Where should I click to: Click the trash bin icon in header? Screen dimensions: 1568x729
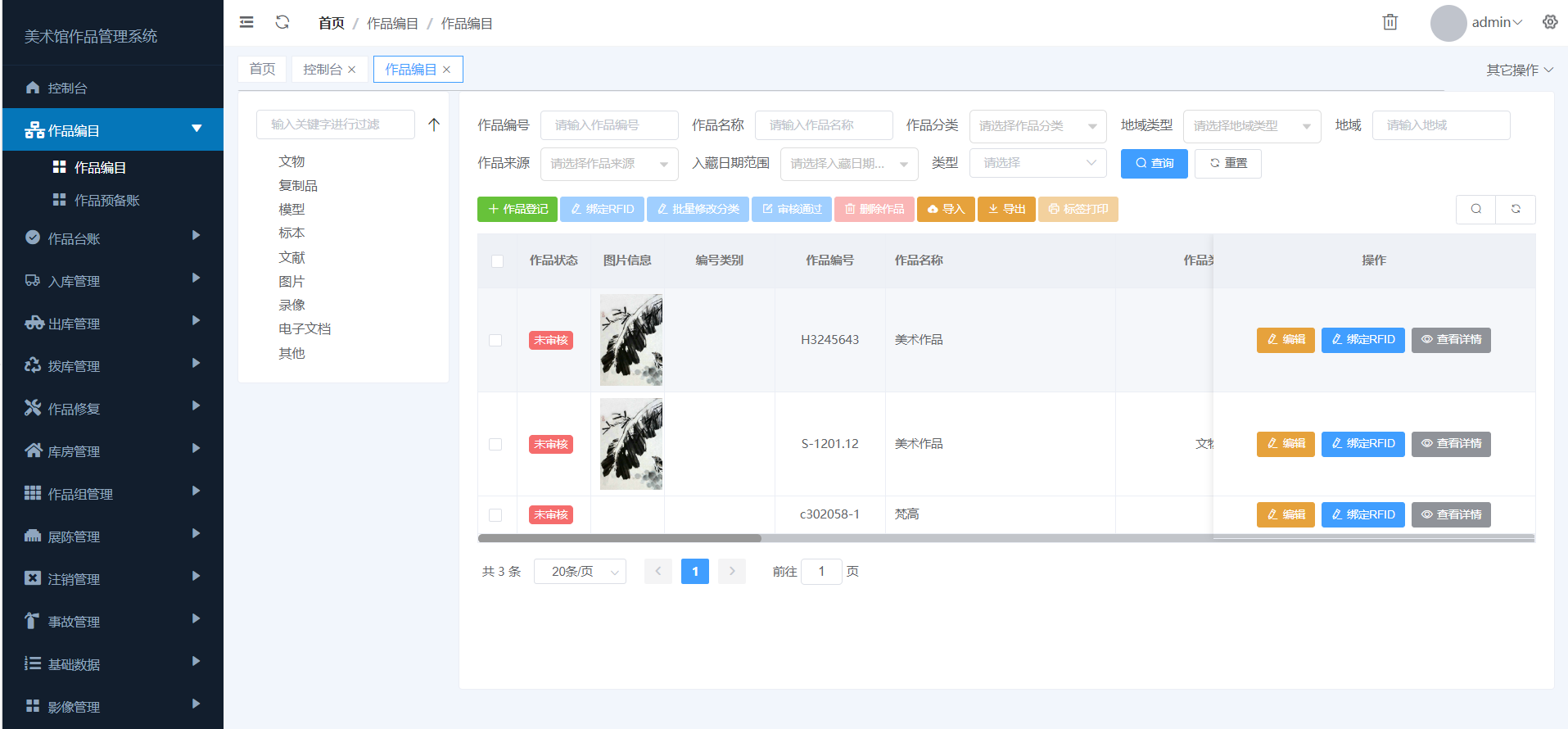[x=1390, y=22]
